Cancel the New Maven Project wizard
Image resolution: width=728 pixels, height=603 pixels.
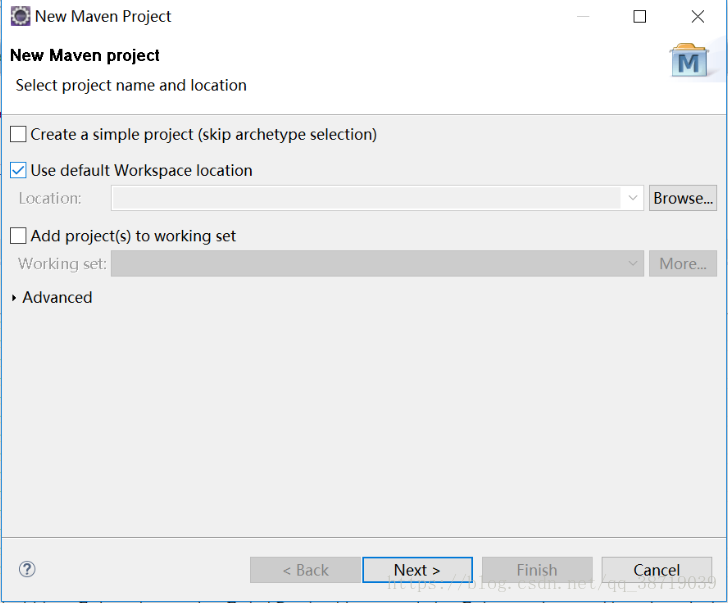click(656, 570)
